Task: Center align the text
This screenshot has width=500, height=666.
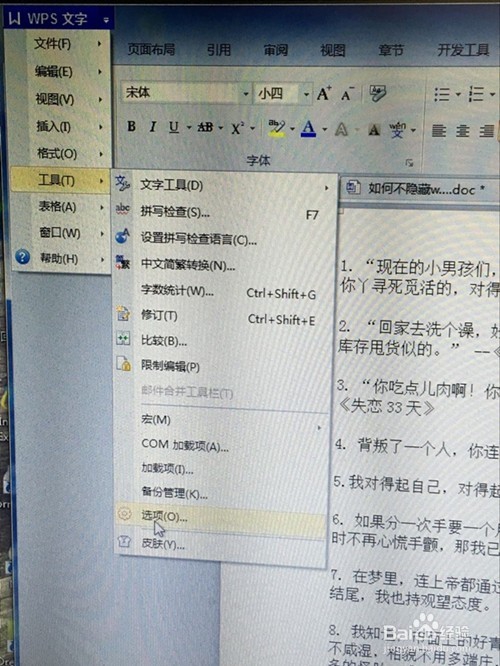Action: coord(463,131)
